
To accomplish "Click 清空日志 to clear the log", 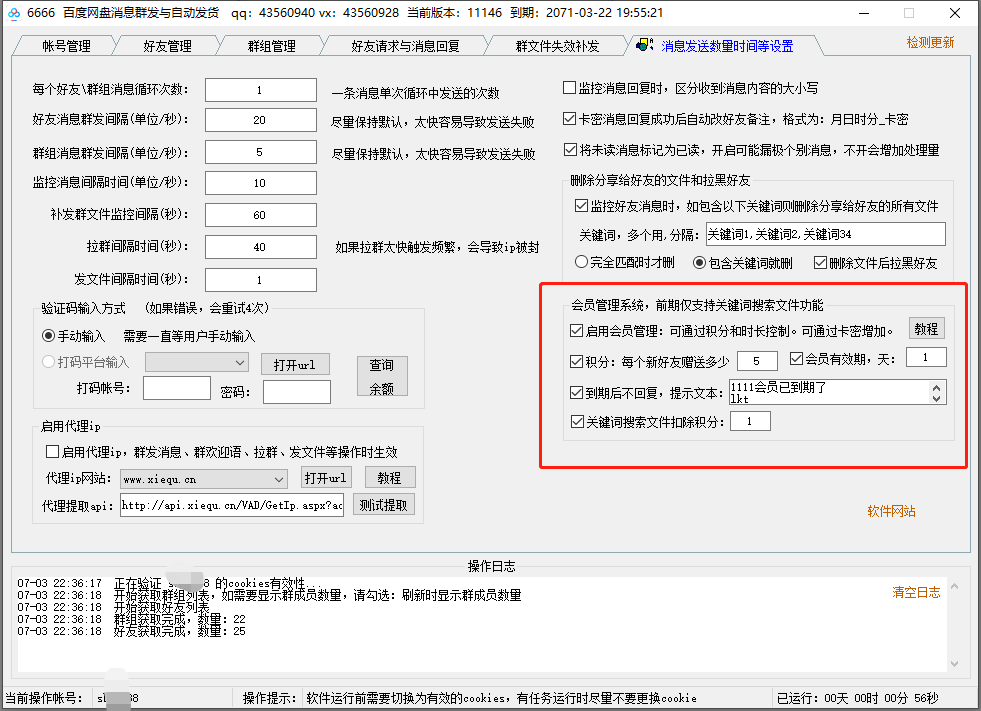I will (916, 592).
